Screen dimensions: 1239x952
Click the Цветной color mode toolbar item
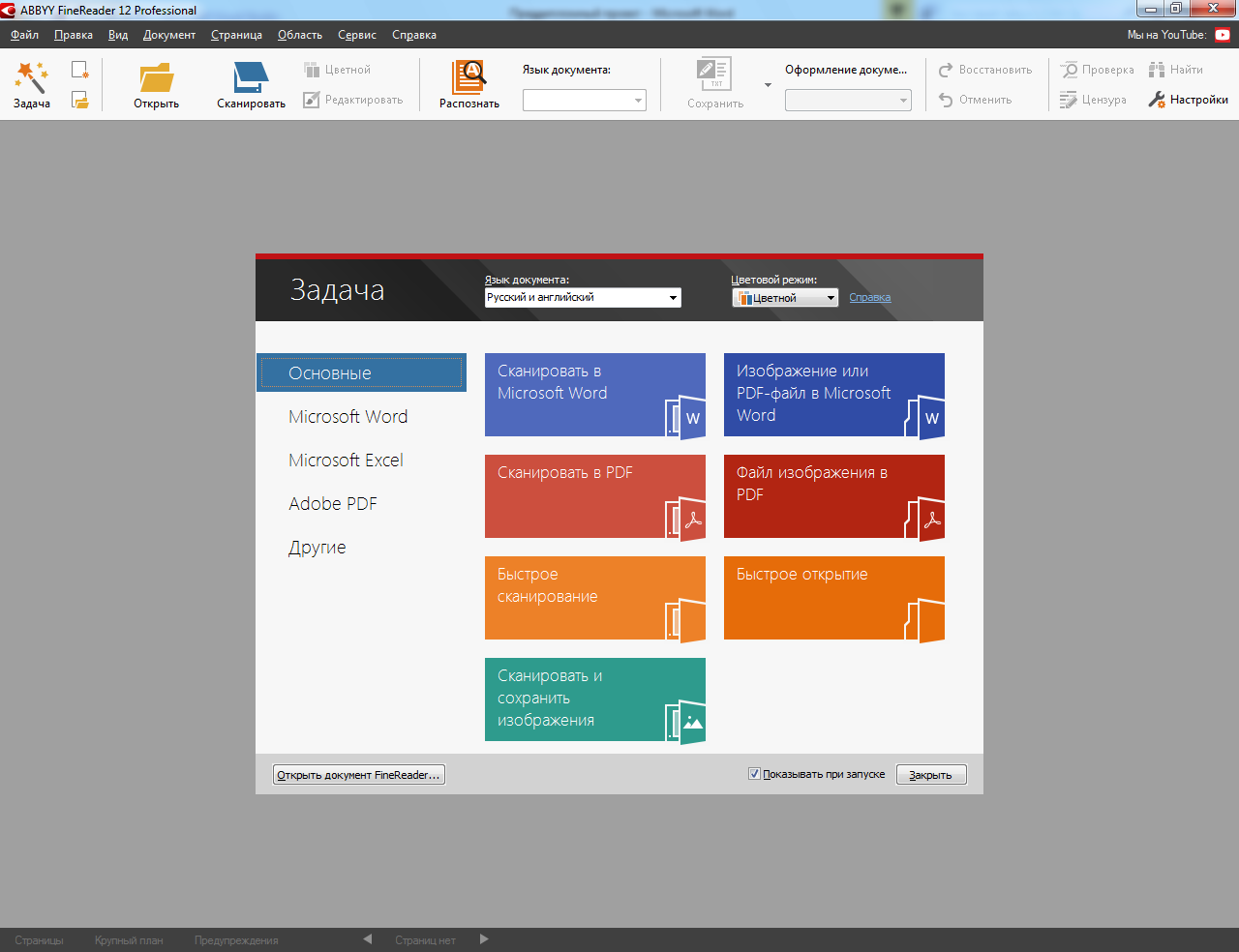click(337, 70)
